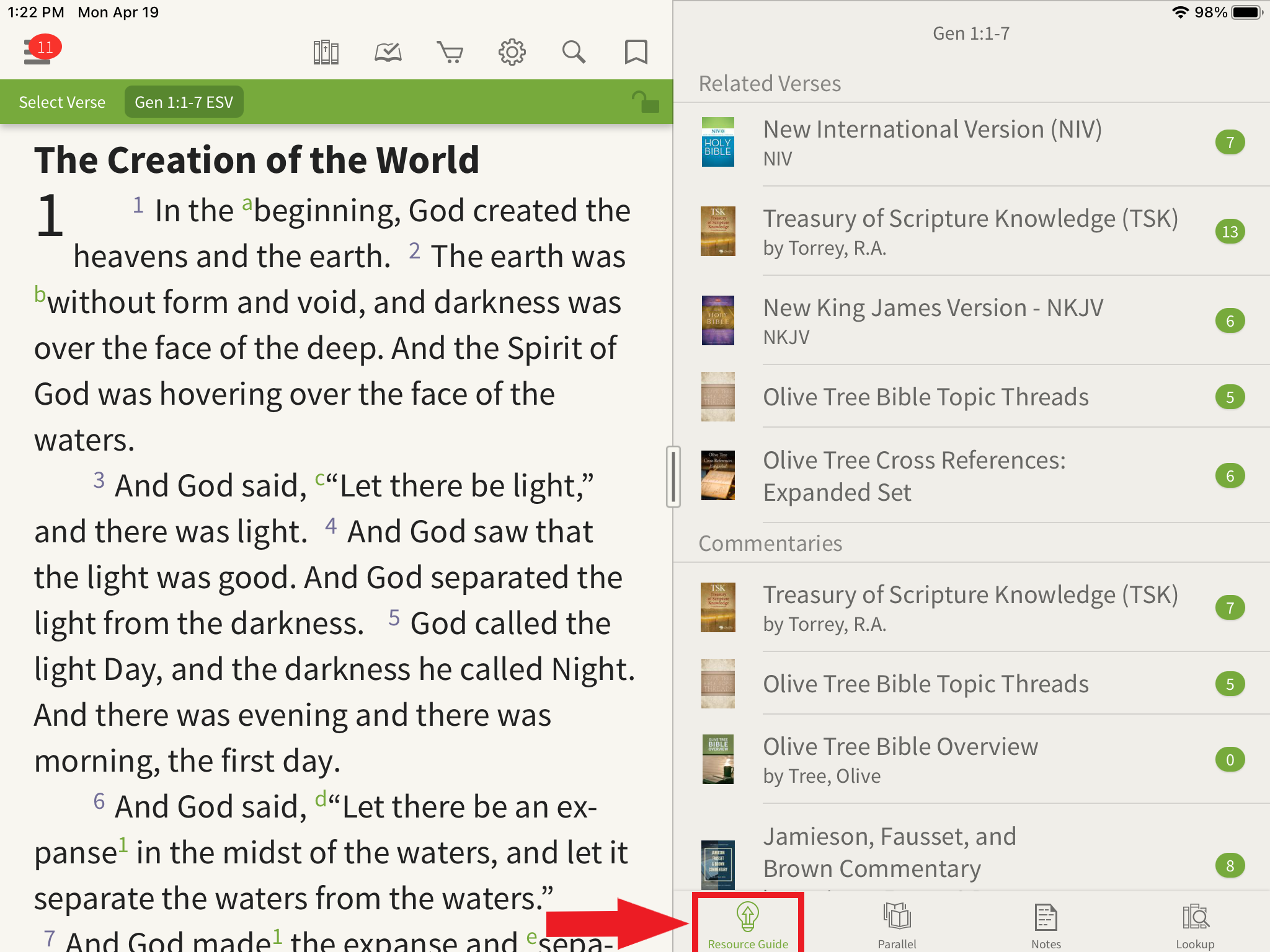Tap verse number 6

pos(99,801)
